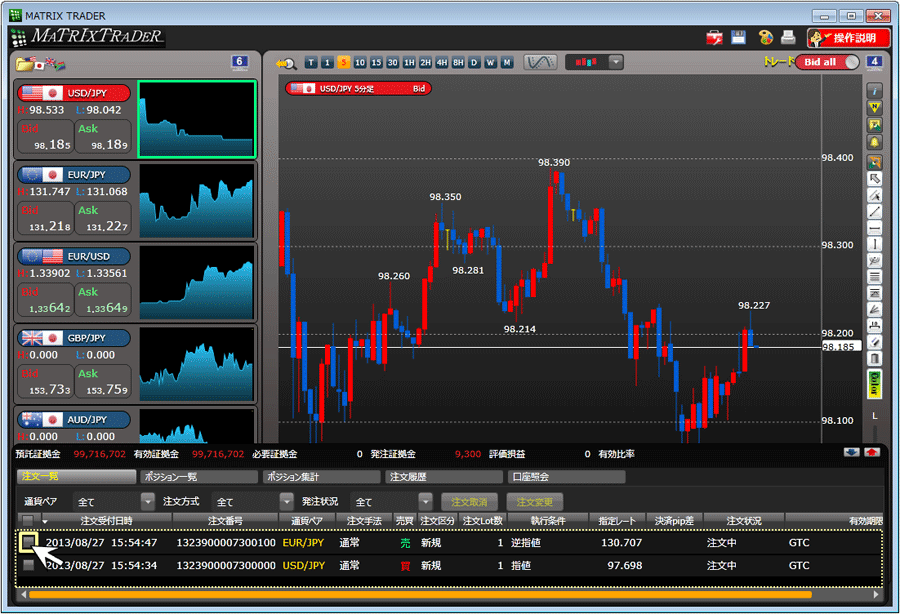Switch to the 口座照会 tab
Viewport: 900px width, 614px height.
[x=567, y=476]
